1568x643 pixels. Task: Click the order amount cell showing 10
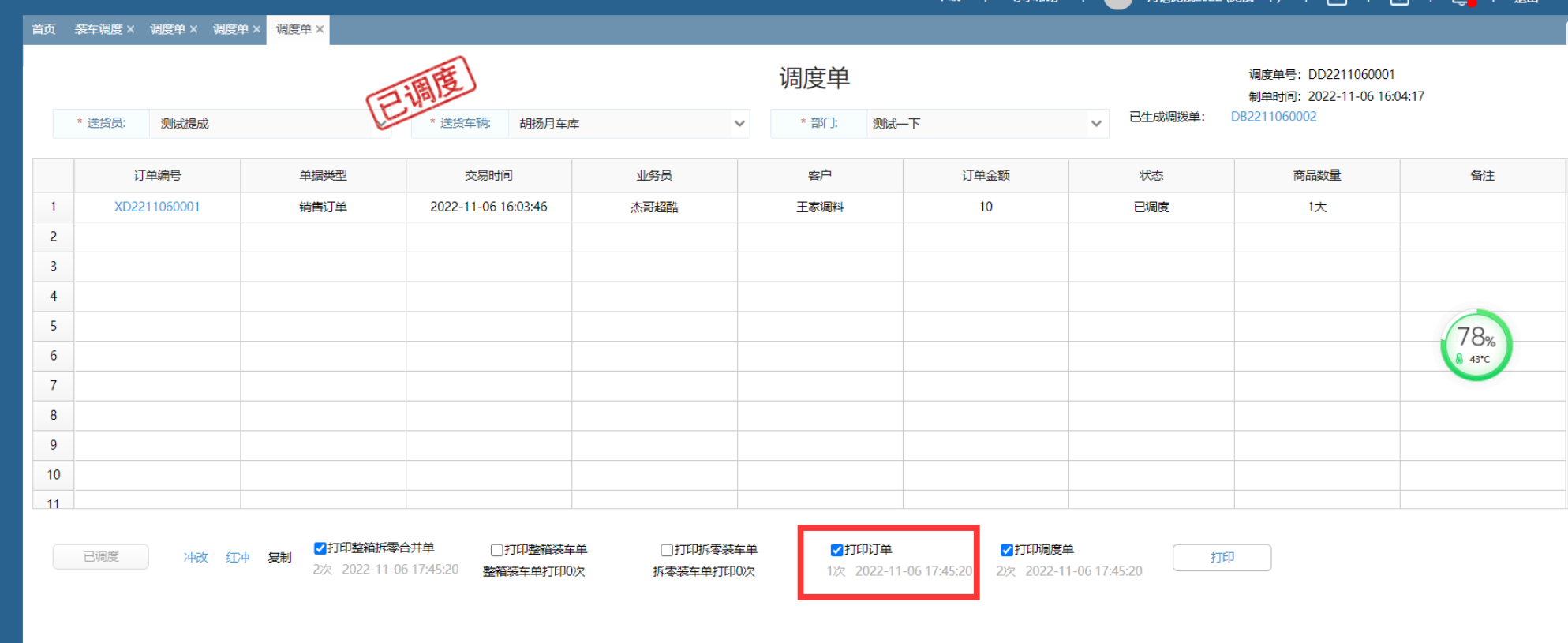986,207
